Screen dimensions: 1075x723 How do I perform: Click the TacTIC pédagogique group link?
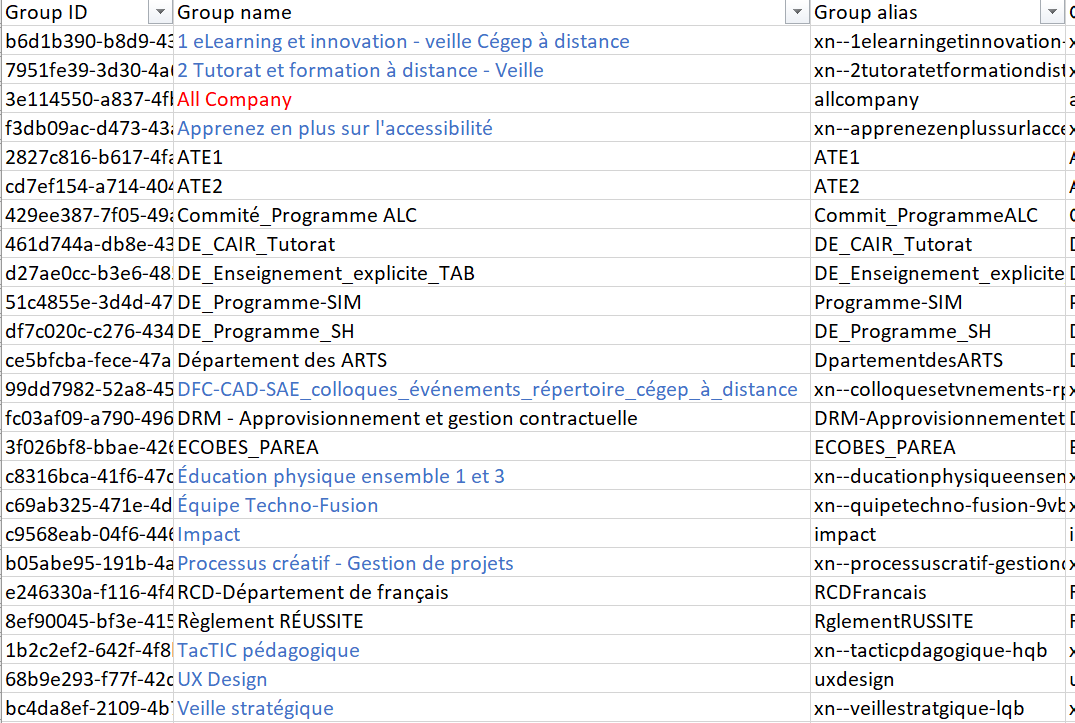point(268,650)
